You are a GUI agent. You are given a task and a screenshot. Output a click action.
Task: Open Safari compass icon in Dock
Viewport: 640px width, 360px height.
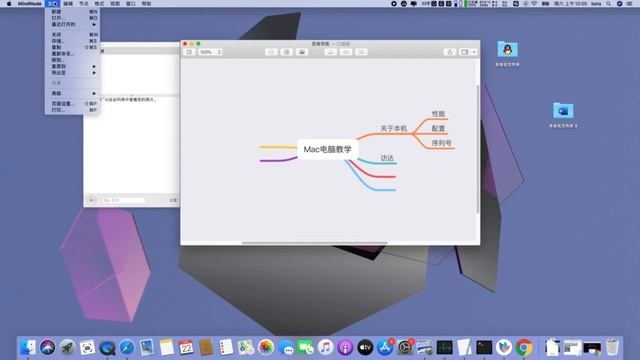tap(127, 347)
